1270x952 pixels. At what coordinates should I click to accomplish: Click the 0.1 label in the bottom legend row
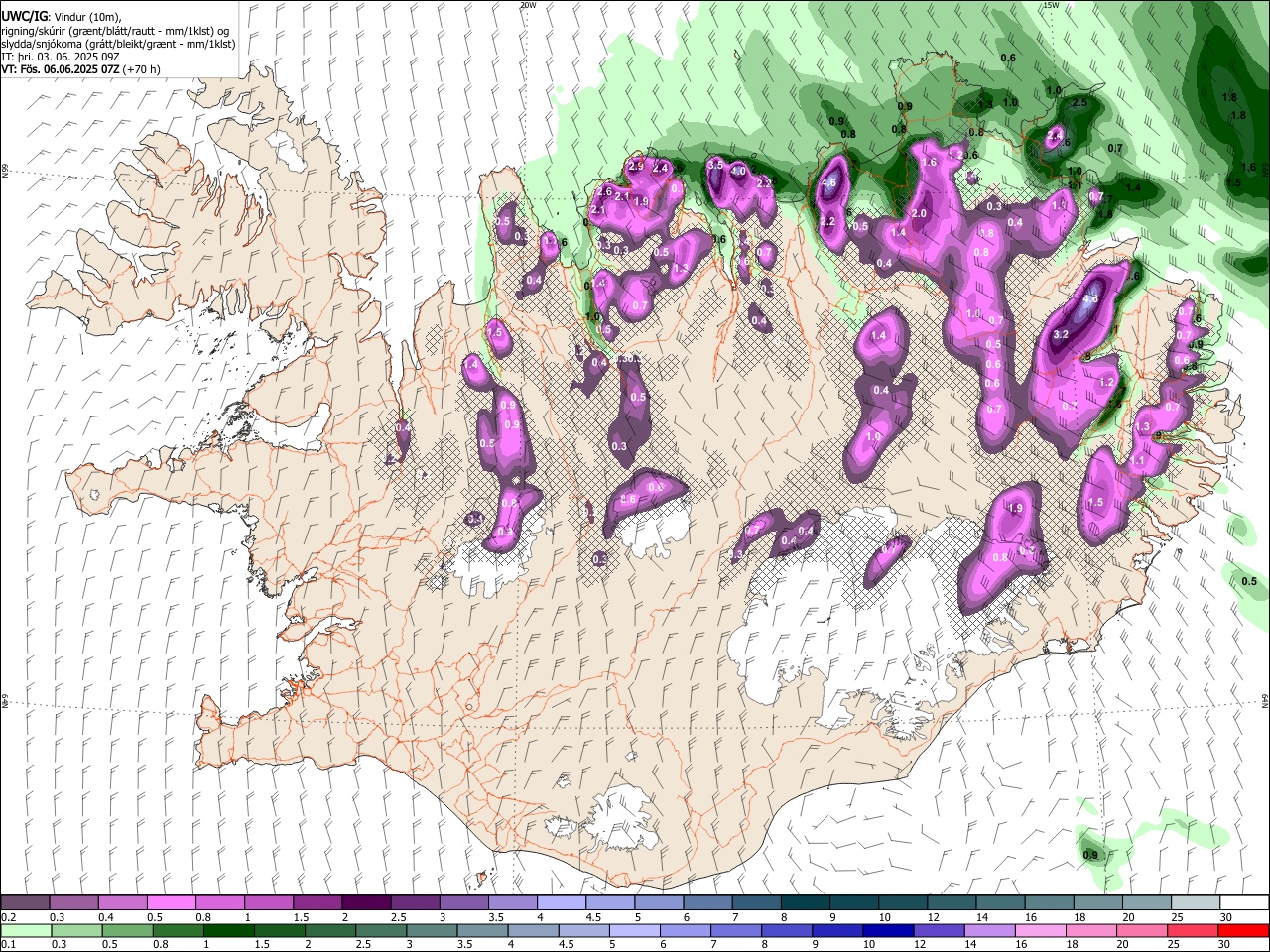coord(8,945)
